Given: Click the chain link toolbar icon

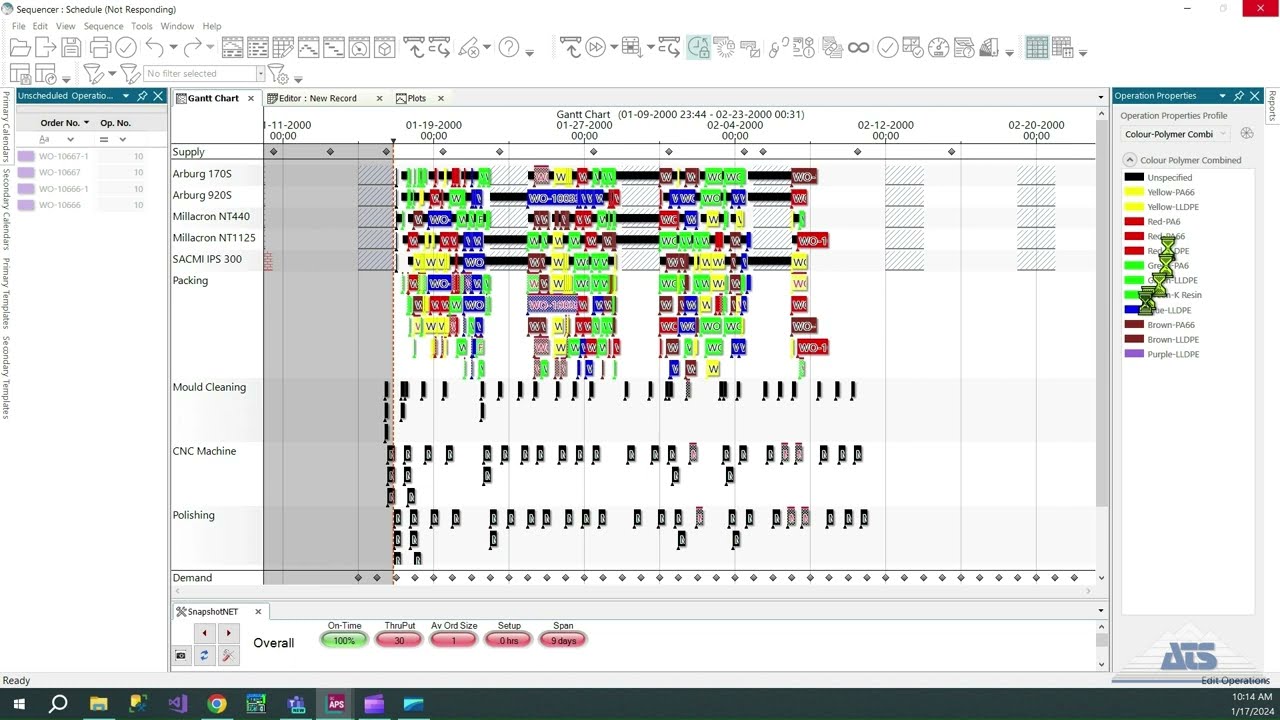Looking at the screenshot, I should (x=779, y=47).
